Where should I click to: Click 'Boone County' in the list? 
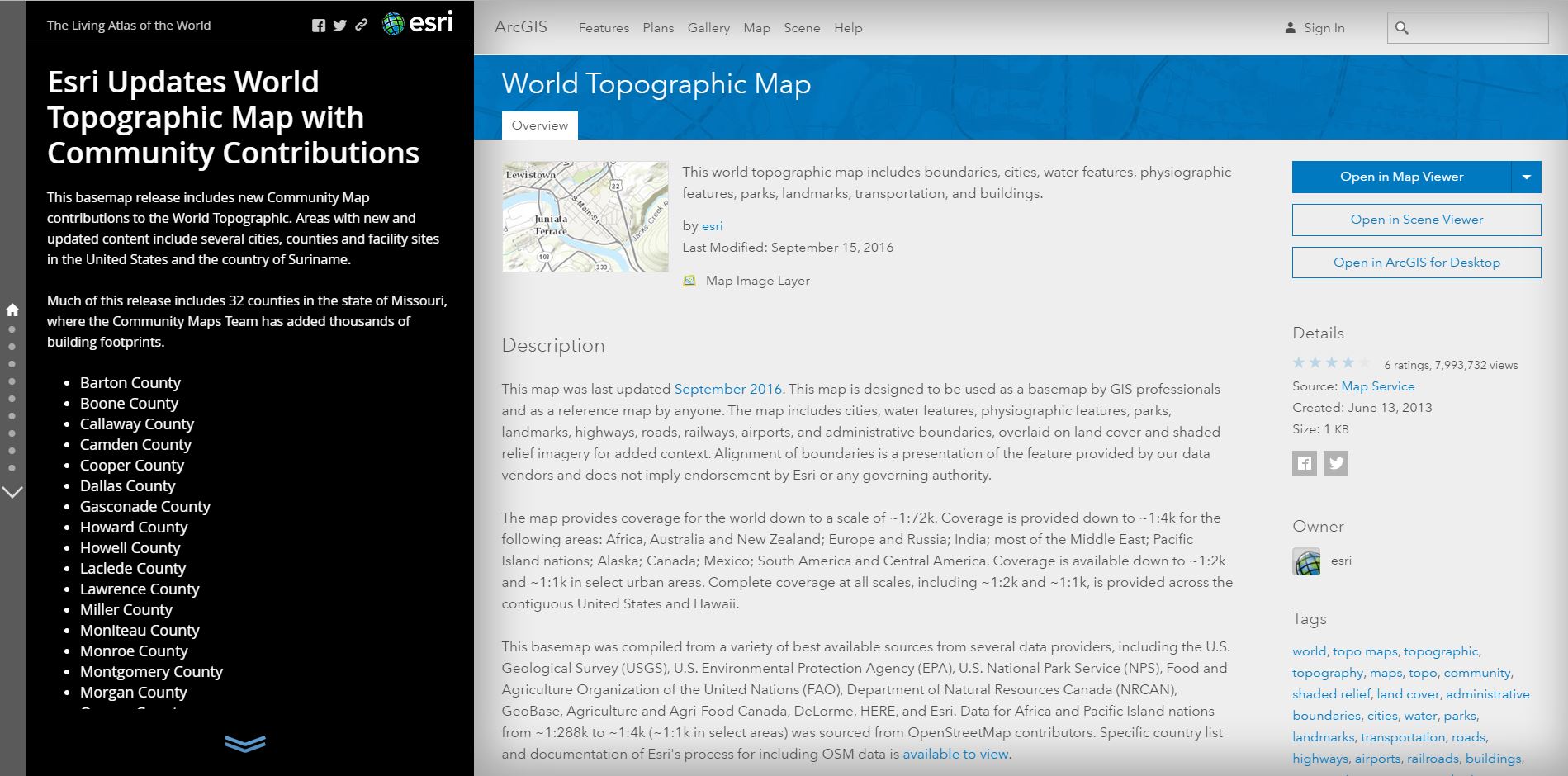click(129, 403)
